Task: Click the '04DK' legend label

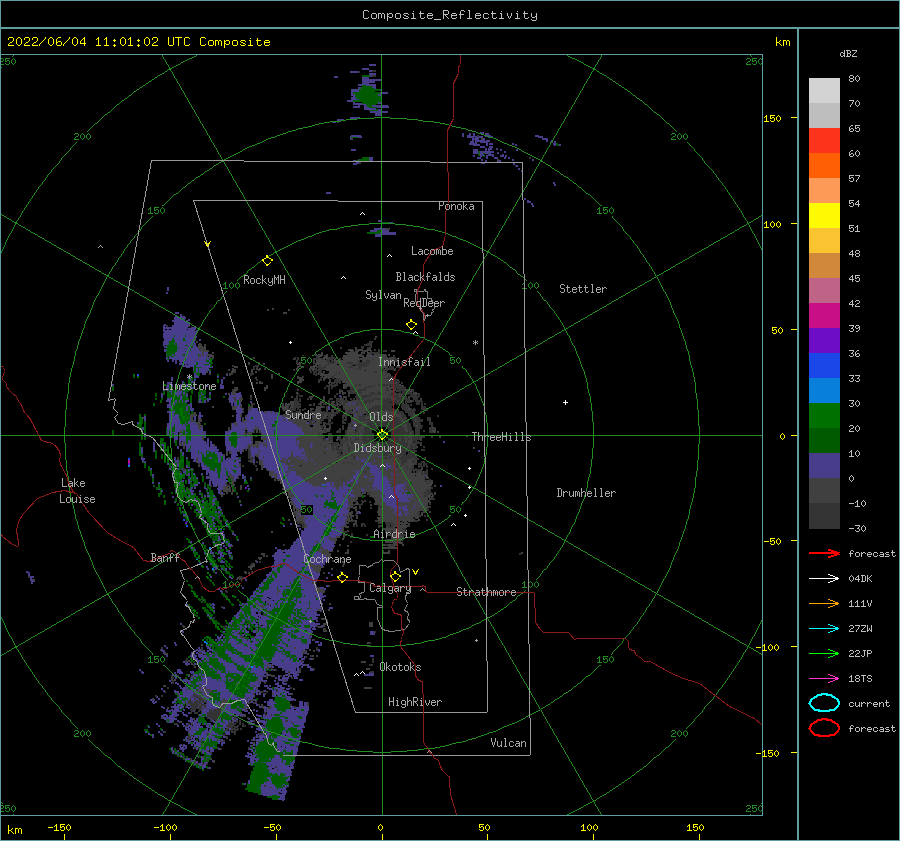Action: click(860, 579)
